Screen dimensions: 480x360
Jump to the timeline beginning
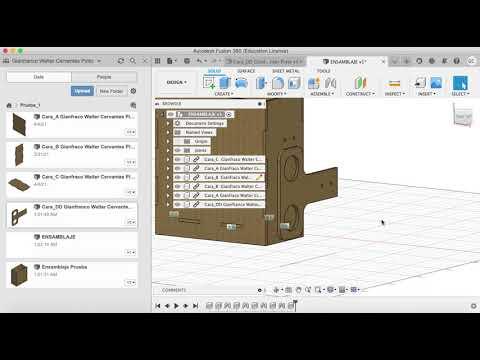click(158, 306)
